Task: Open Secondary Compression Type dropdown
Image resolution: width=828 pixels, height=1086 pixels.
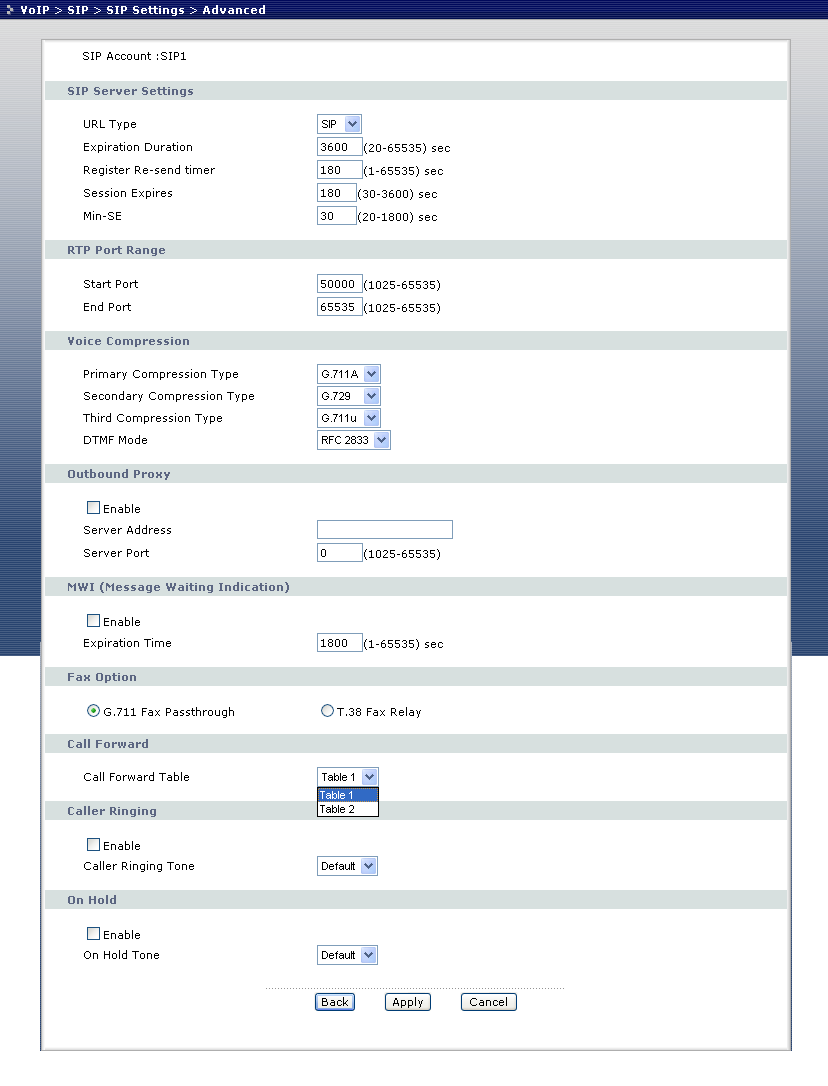Action: click(349, 396)
